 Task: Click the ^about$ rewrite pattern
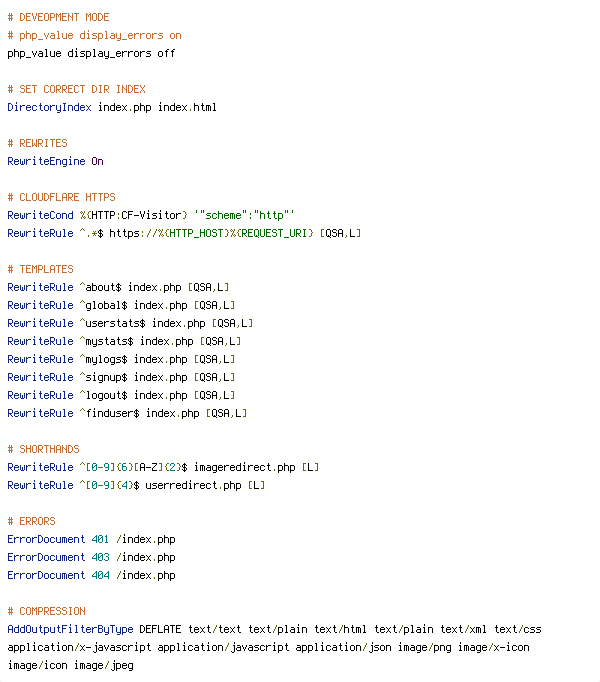(101, 288)
